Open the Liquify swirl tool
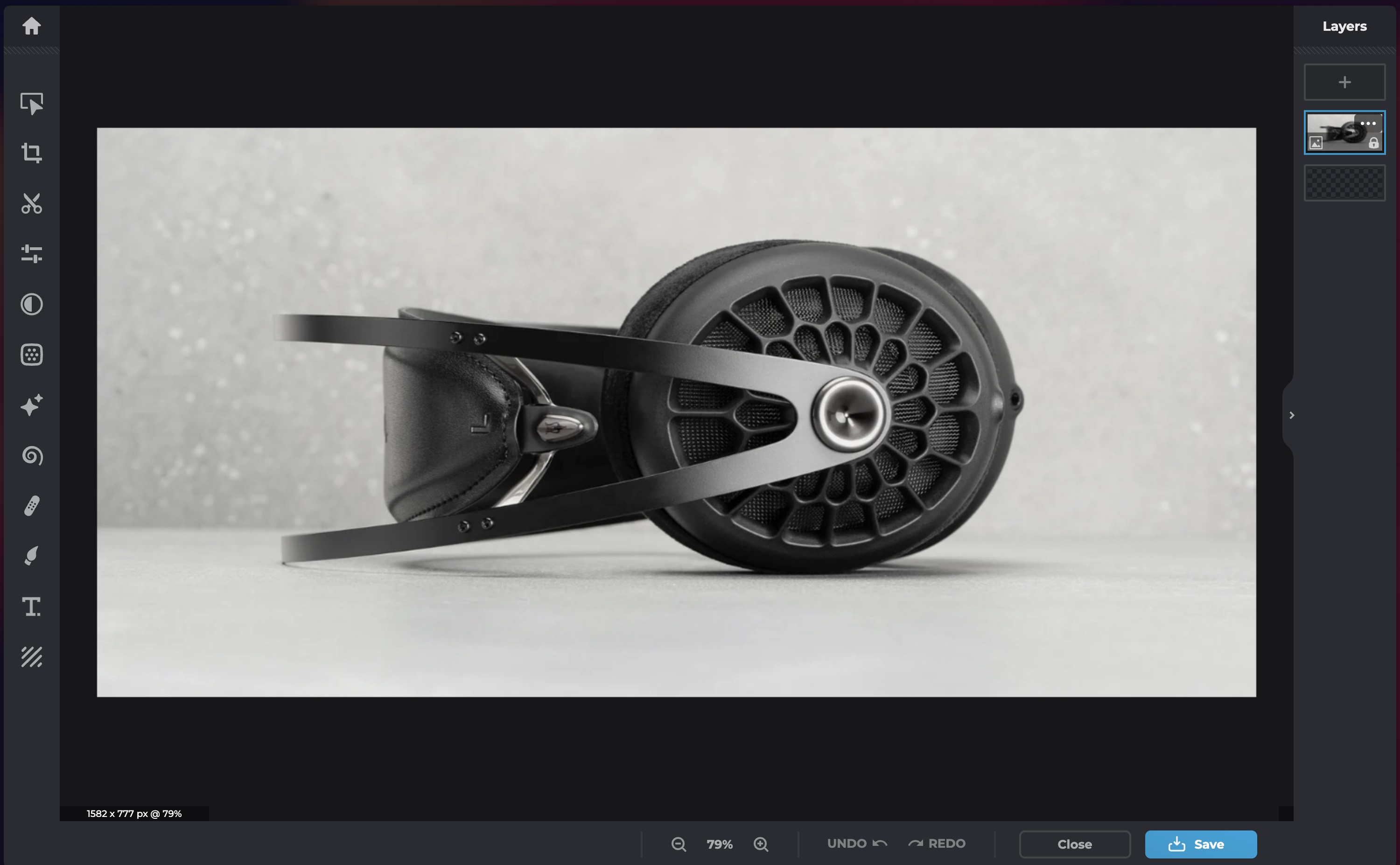Image resolution: width=1400 pixels, height=865 pixels. [31, 455]
